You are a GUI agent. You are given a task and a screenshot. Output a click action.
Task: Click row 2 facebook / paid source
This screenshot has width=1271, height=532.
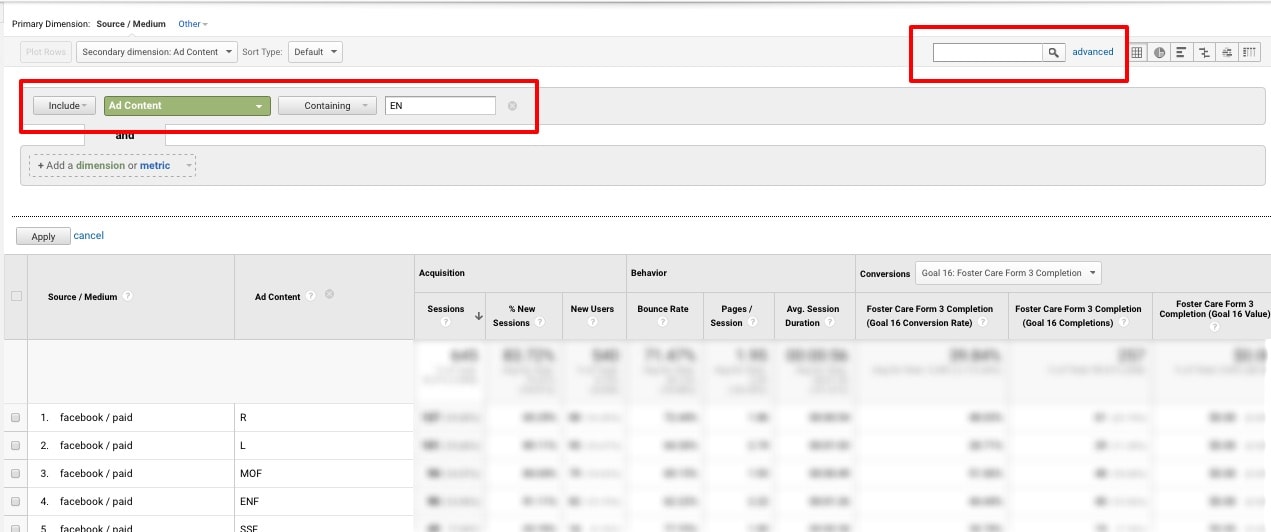click(x=96, y=445)
